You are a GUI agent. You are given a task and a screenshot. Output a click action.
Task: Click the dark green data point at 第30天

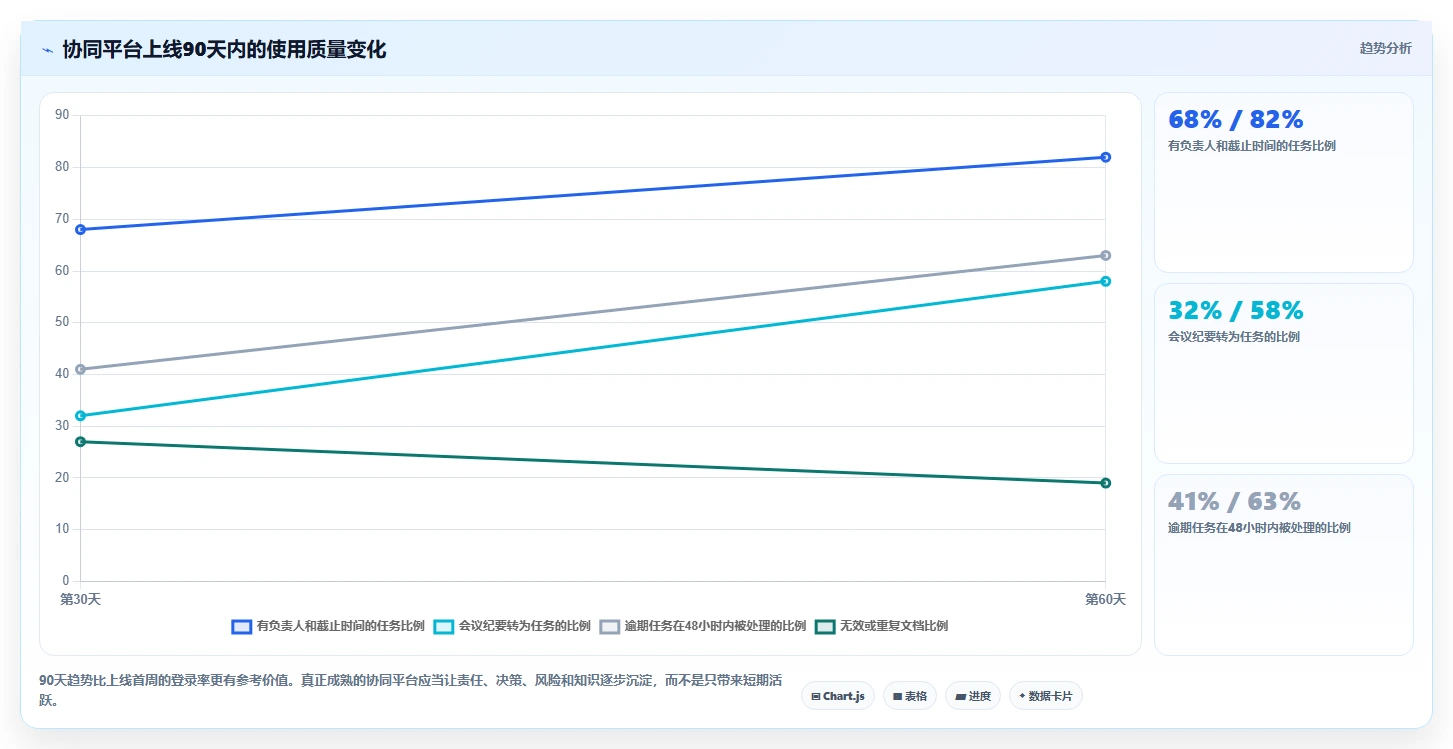pyautogui.click(x=80, y=441)
